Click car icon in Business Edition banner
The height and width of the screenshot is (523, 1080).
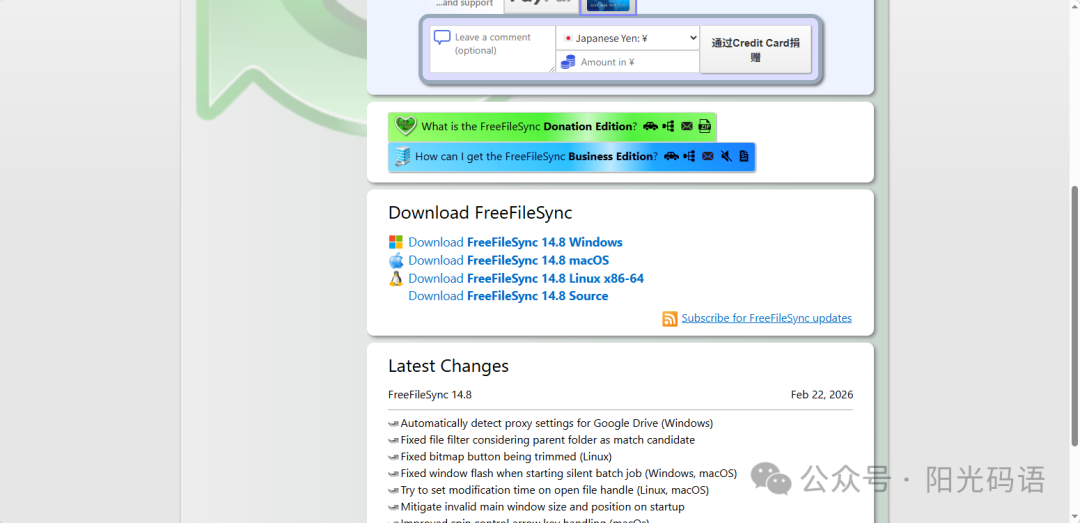pyautogui.click(x=671, y=156)
